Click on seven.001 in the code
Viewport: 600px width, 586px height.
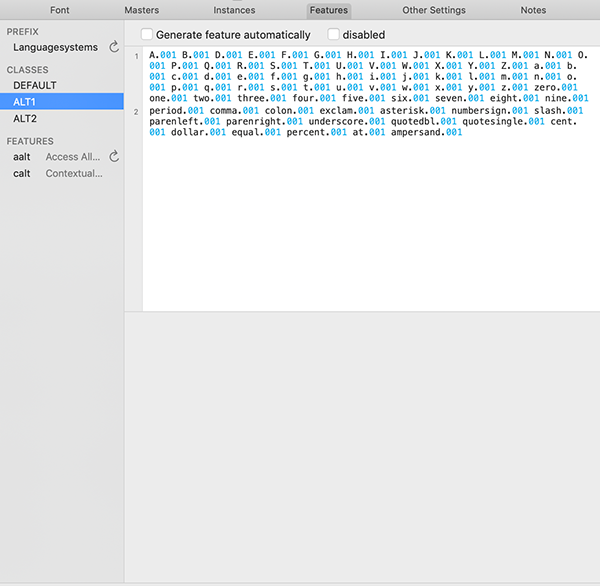point(459,98)
